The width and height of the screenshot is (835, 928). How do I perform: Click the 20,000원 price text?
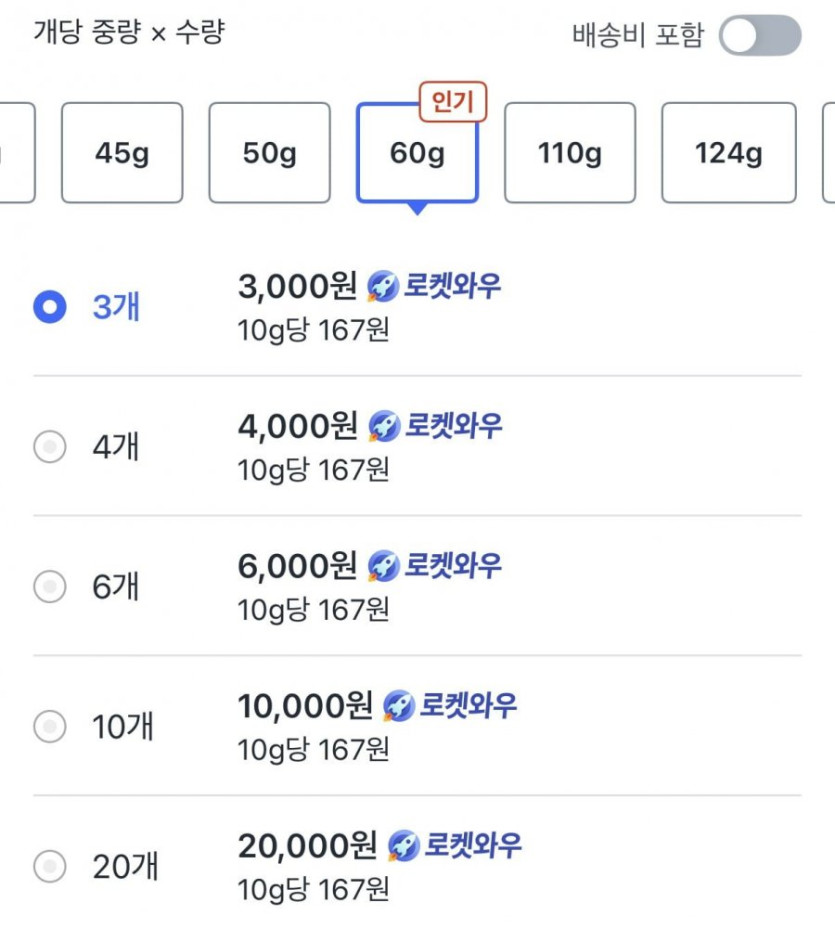307,846
